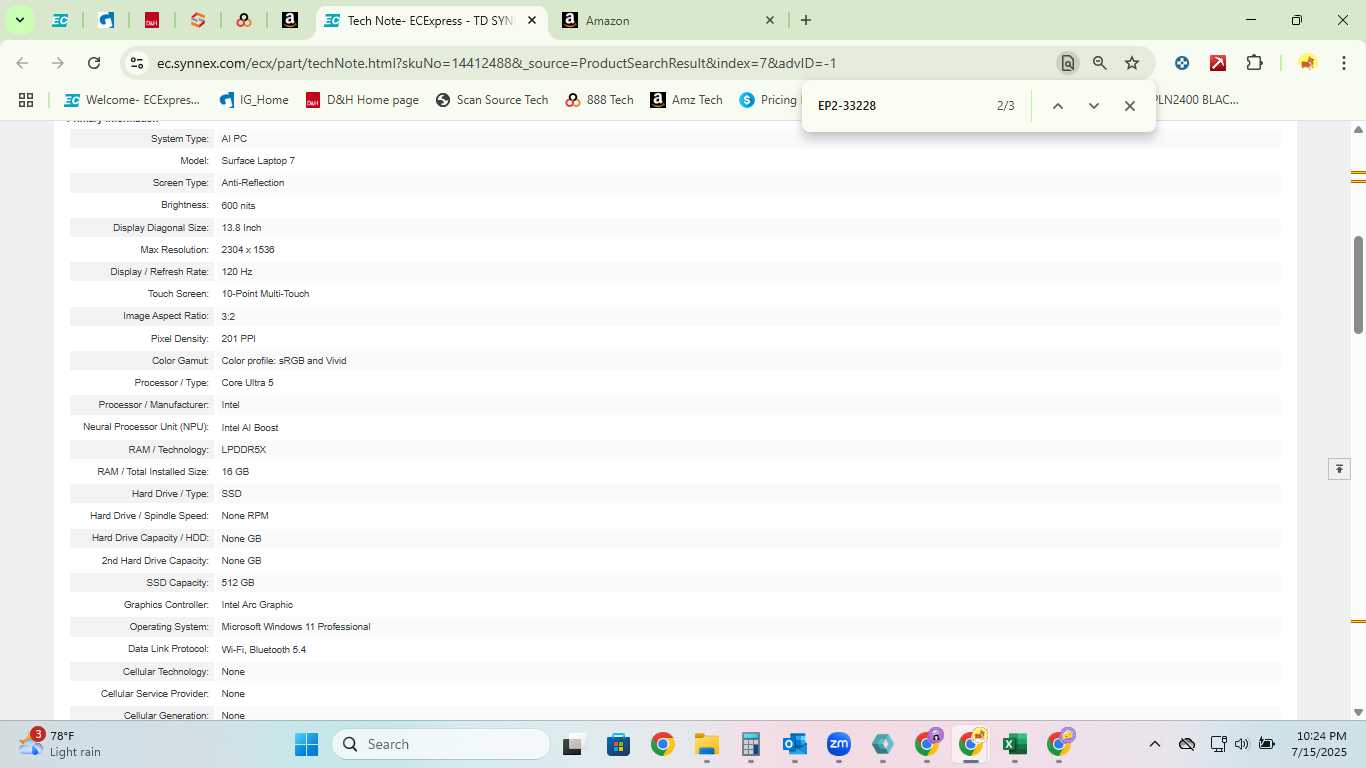Switch to the D&H pinned tab

point(152,20)
